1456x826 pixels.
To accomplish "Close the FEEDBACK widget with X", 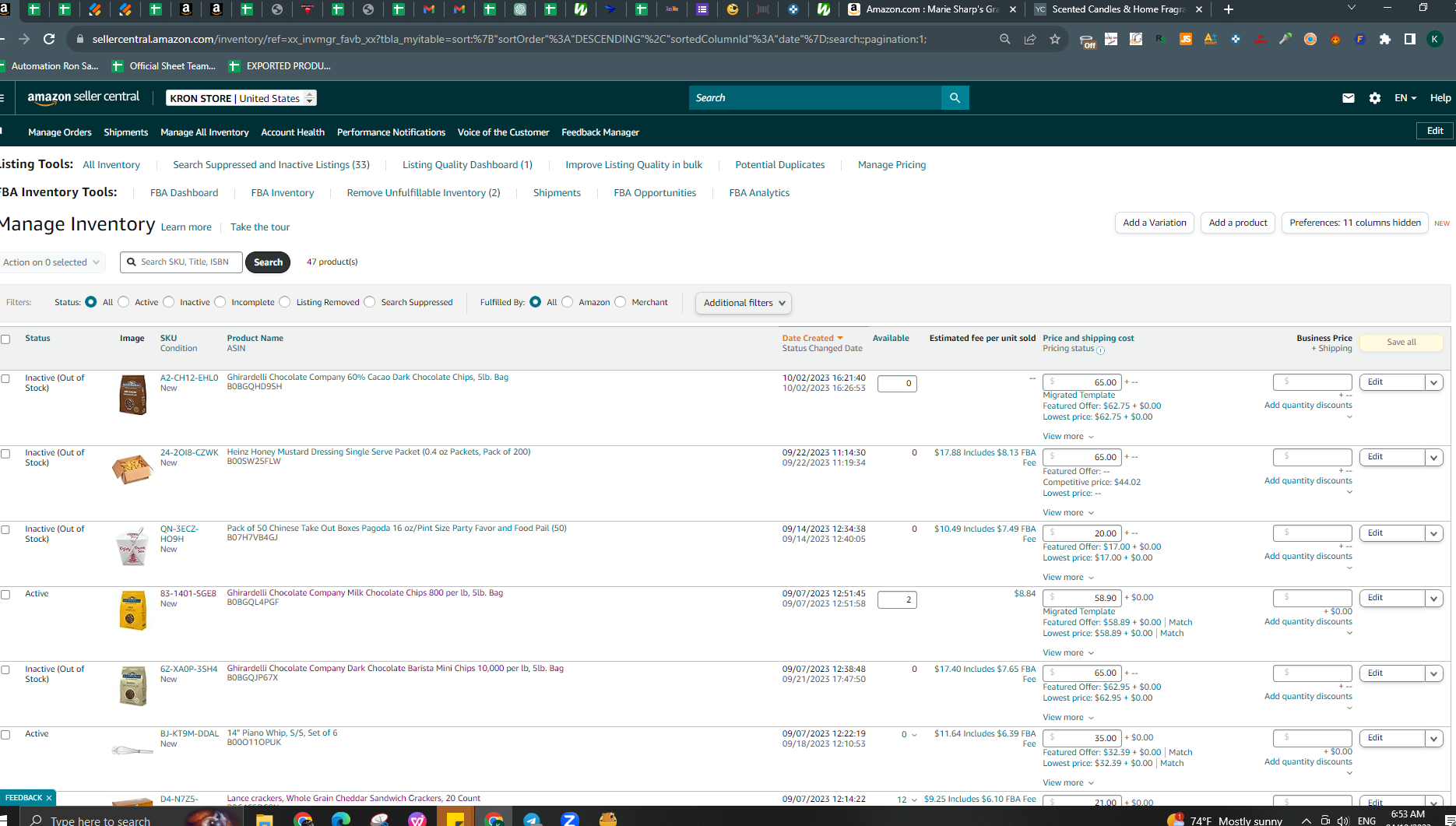I will [x=49, y=798].
